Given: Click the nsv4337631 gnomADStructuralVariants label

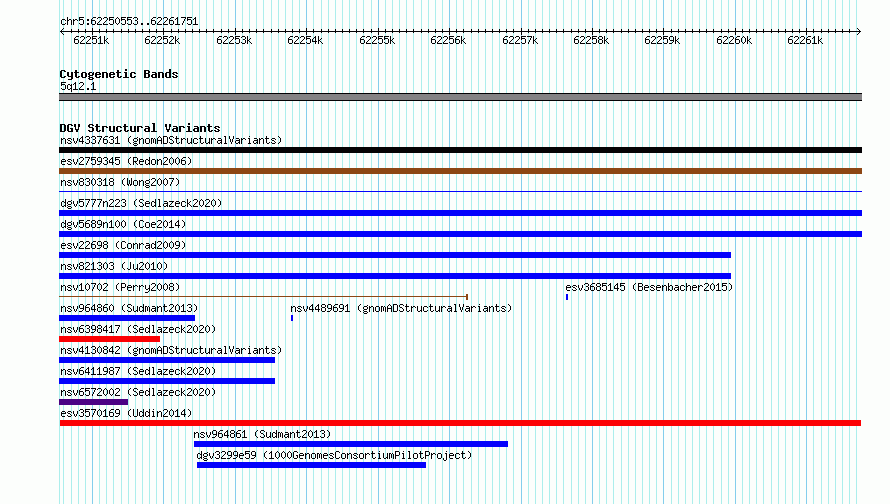Looking at the screenshot, I should click(x=171, y=140).
